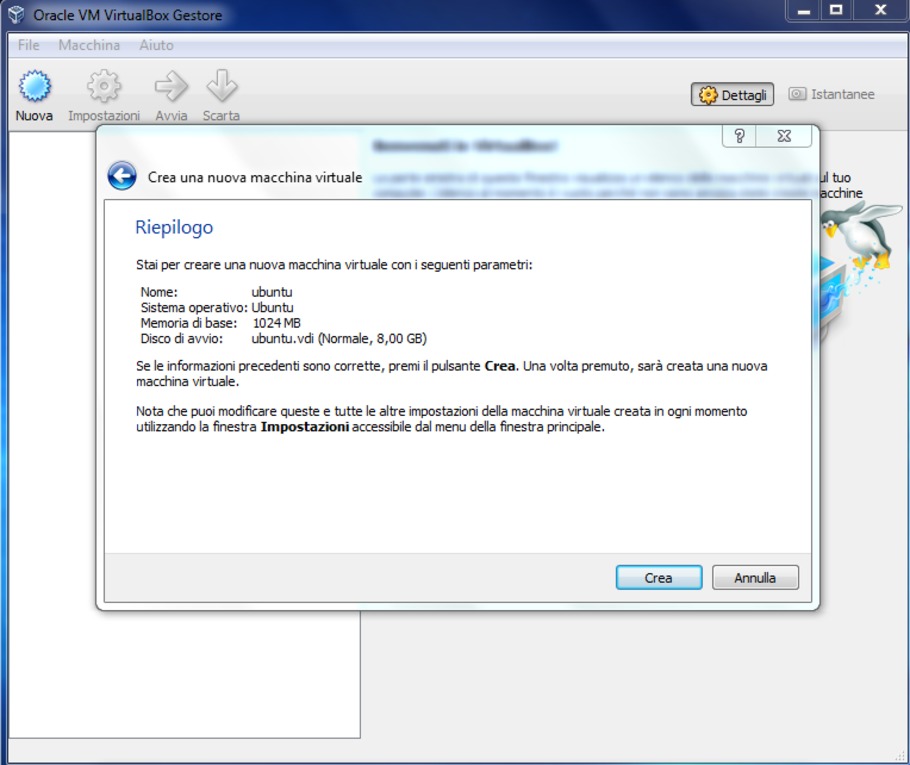Select the Dettagli view button
The image size is (910, 765).
coord(732,95)
